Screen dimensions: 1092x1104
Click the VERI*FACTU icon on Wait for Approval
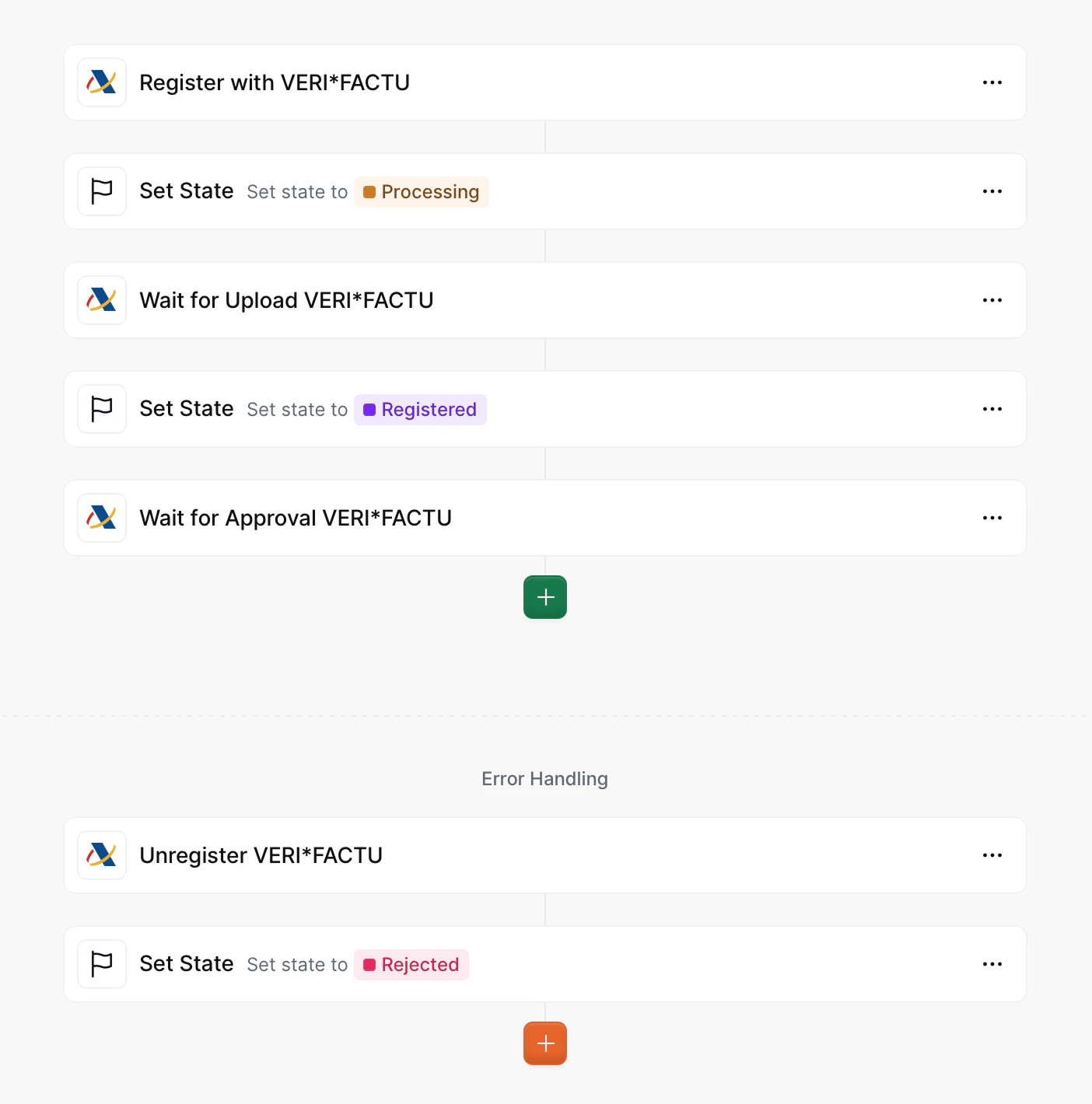tap(102, 518)
